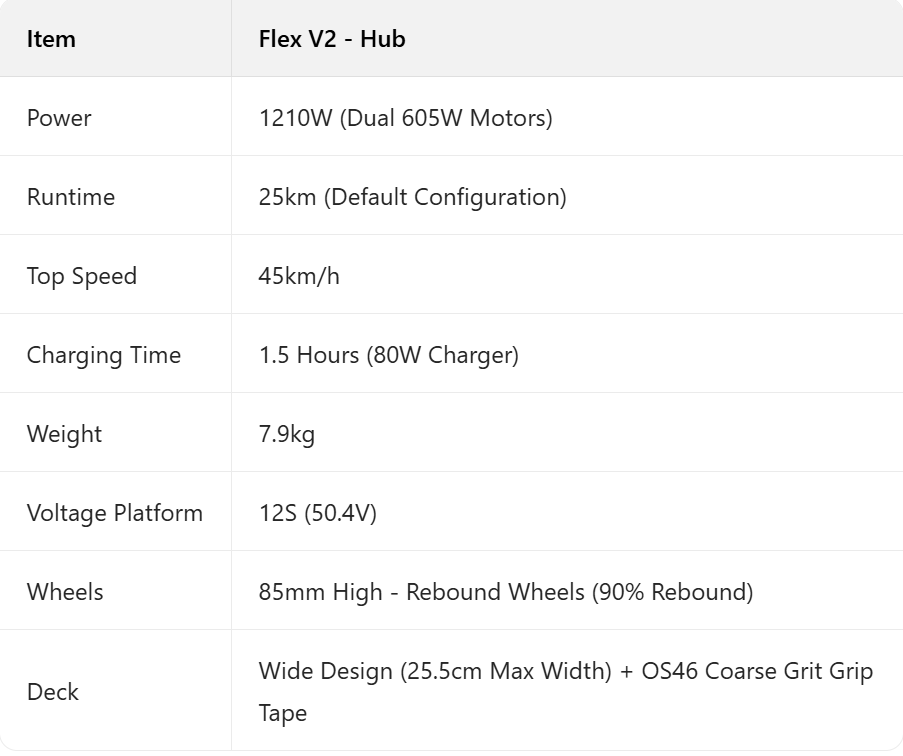The height and width of the screenshot is (756, 903).
Task: Click the '25km (Default Configuration)' cell
Action: pos(412,197)
